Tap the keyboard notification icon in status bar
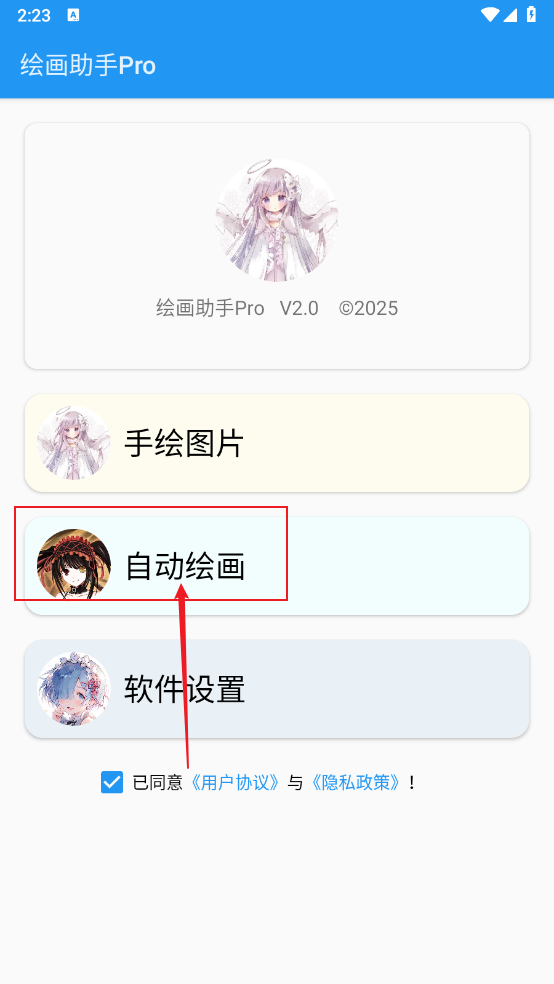This screenshot has height=984, width=554. point(73,15)
